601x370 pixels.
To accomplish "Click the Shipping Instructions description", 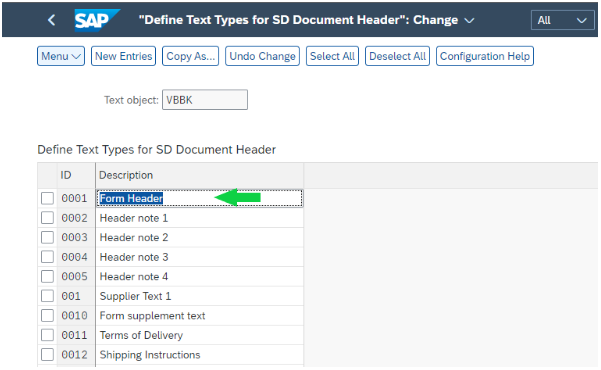I will pos(200,355).
